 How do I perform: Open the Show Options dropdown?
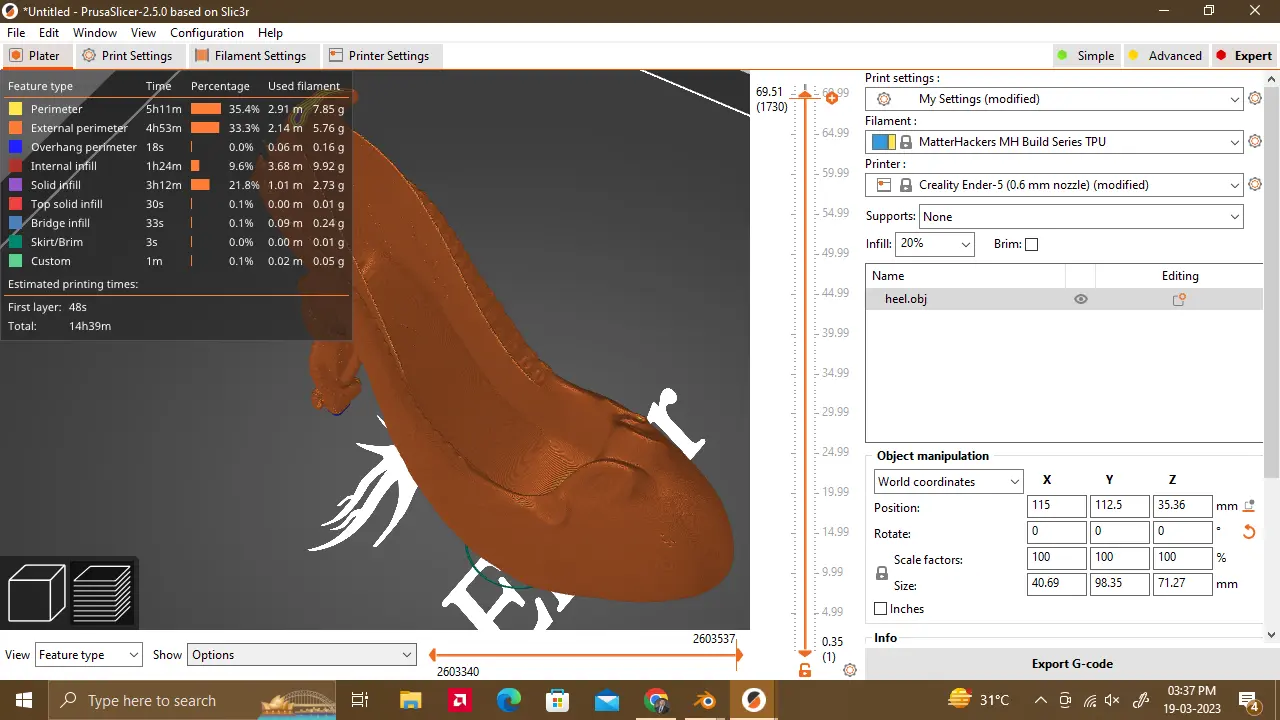(301, 655)
